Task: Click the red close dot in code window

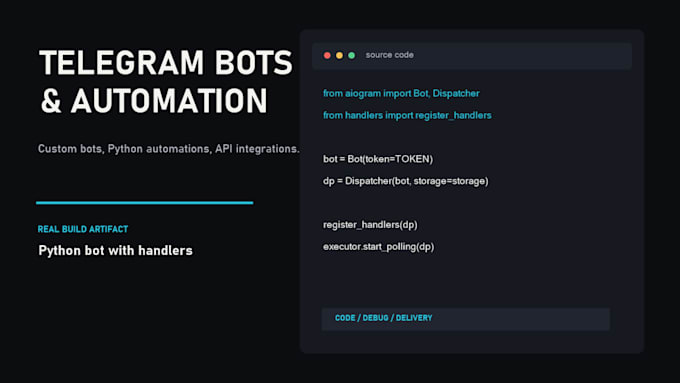Action: coord(327,55)
